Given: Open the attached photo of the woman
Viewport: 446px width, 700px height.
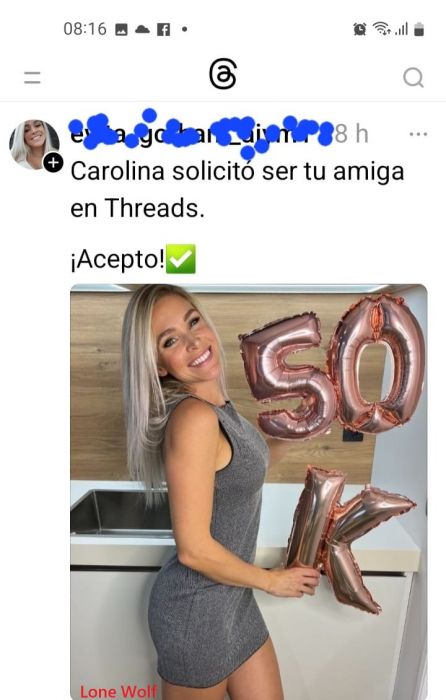Looking at the screenshot, I should (249, 492).
